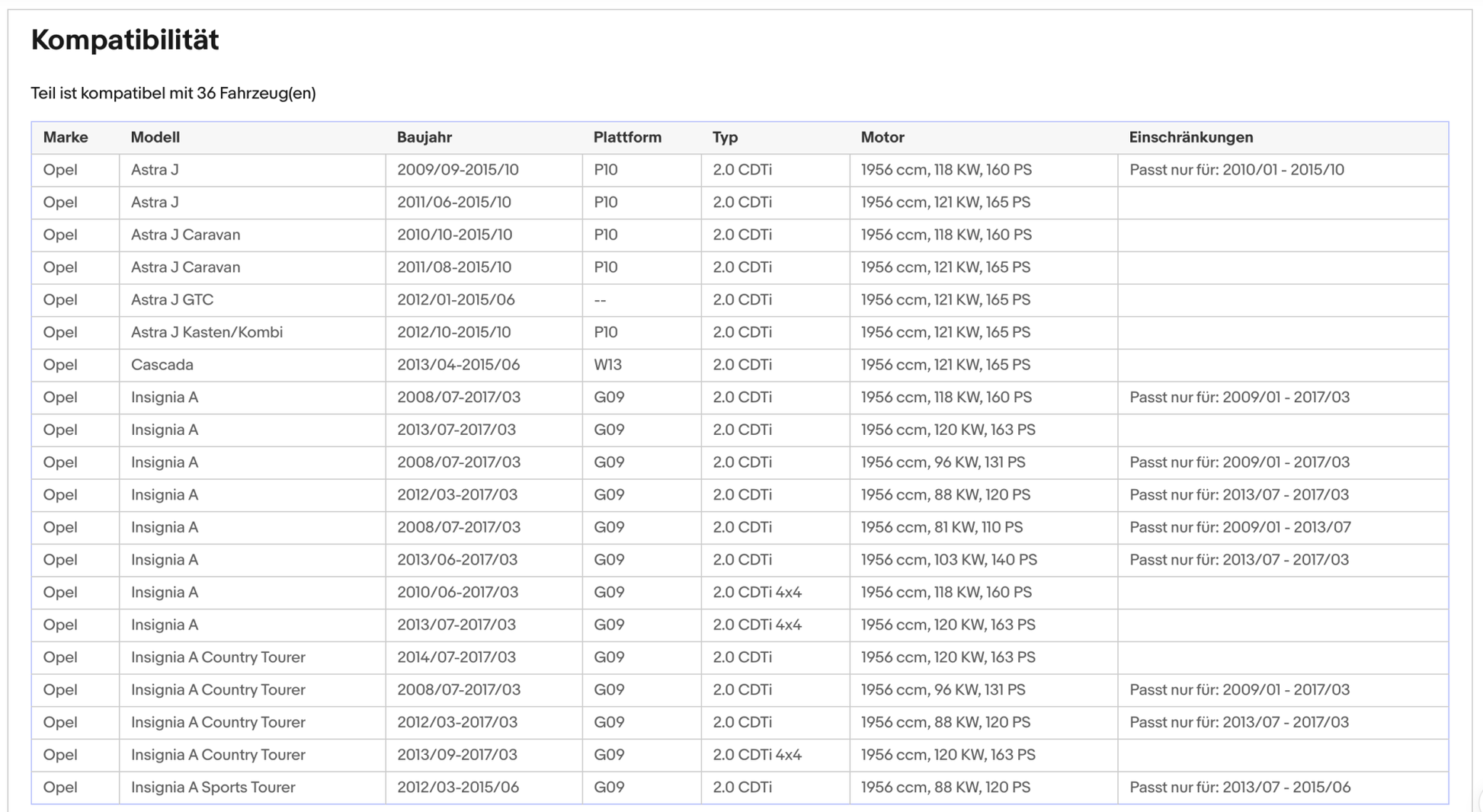Select the Cascada model row
The height and width of the screenshot is (812, 1483).
(740, 365)
